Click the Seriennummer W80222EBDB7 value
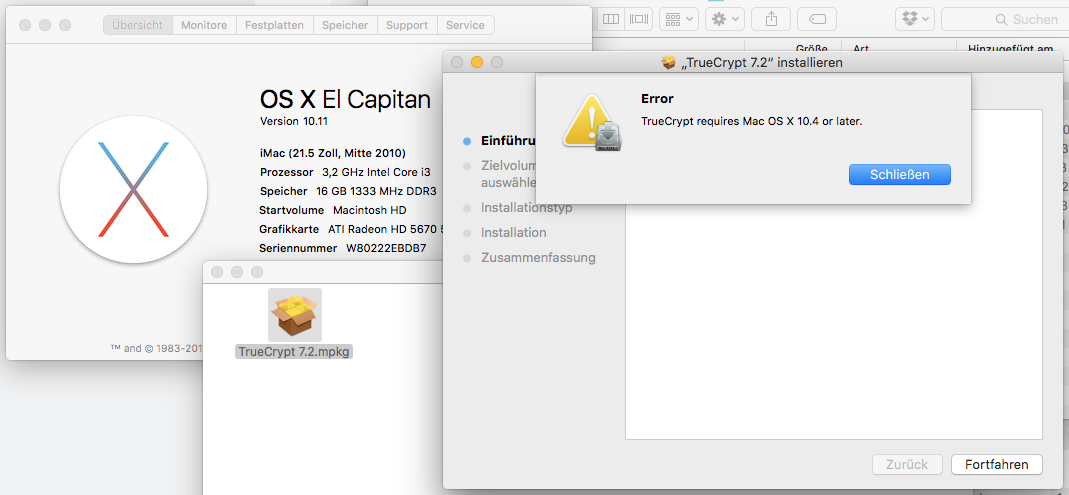This screenshot has width=1069, height=495. 386,248
